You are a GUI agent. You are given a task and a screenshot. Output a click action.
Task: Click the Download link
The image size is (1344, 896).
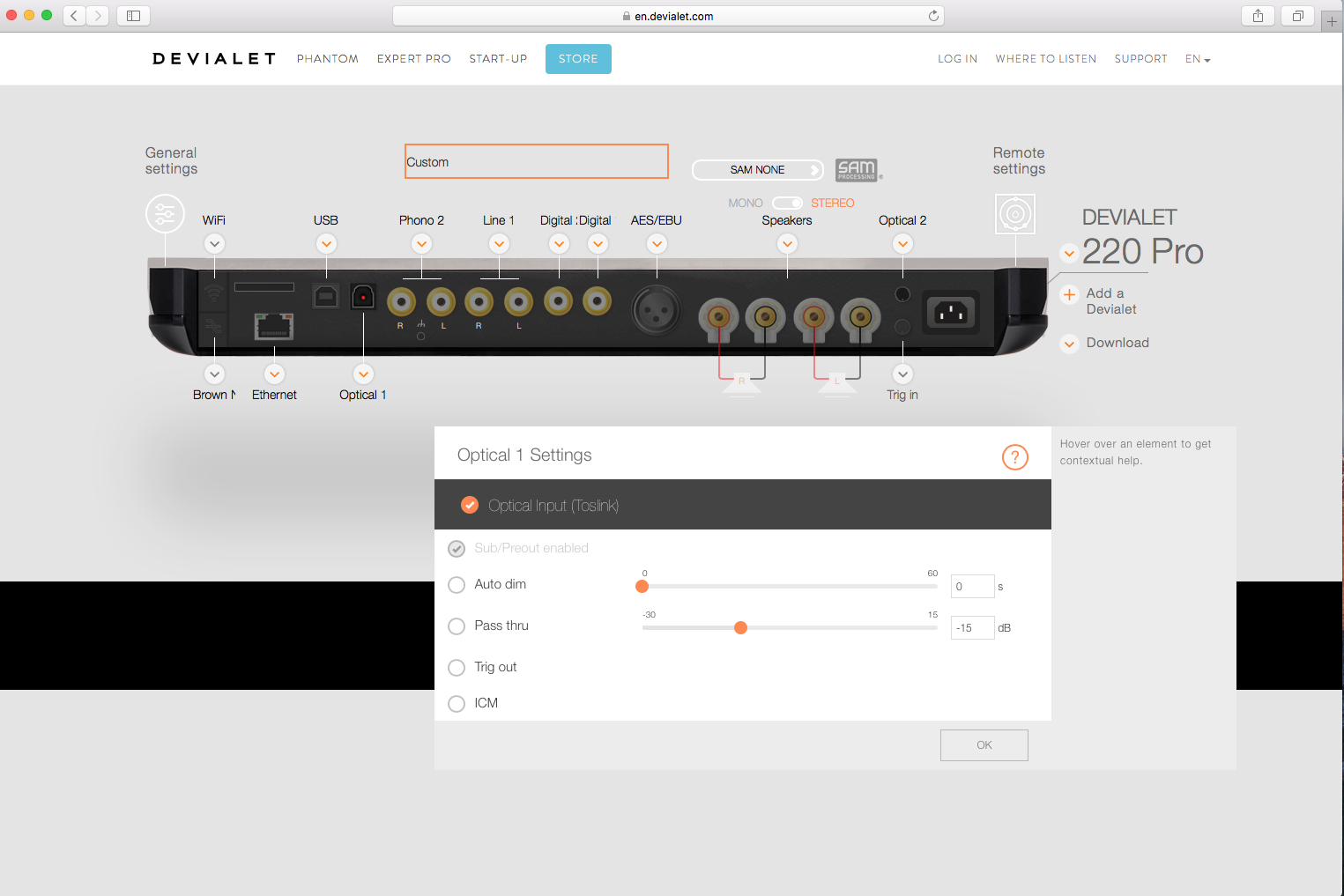click(1118, 343)
